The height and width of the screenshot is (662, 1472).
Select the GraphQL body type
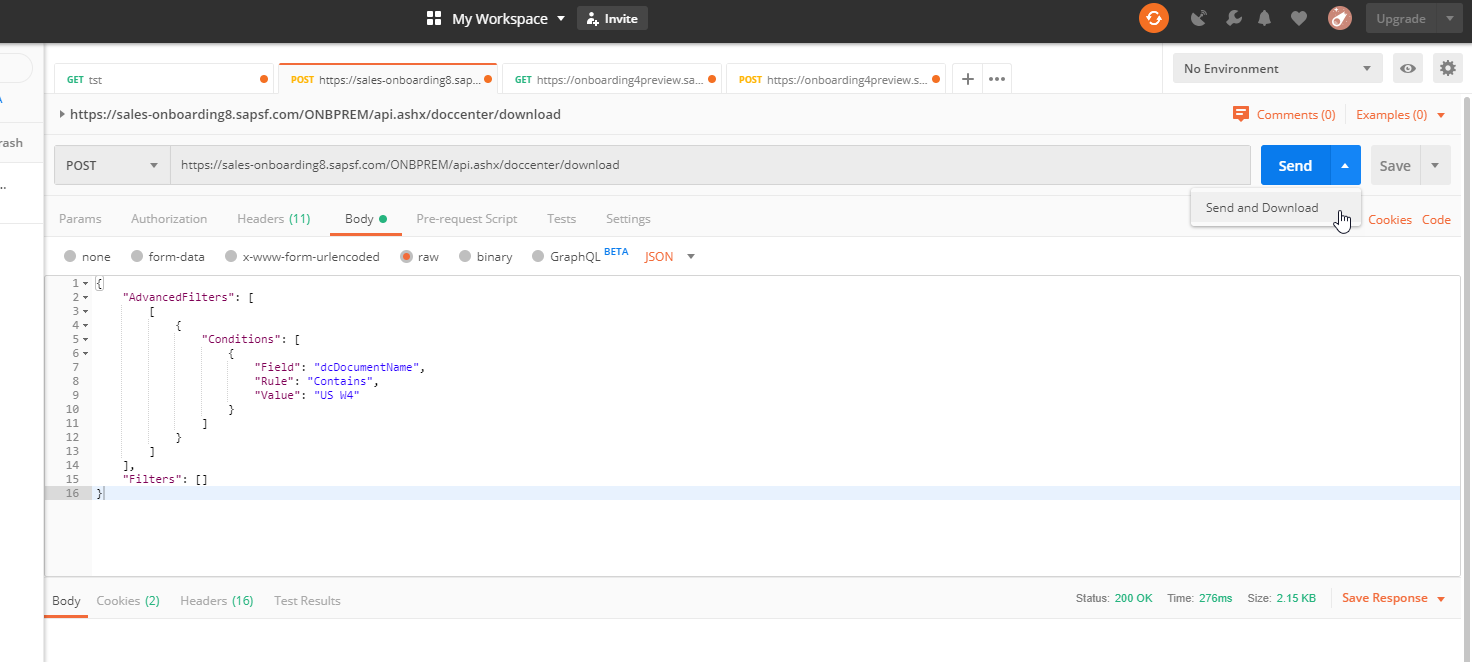pyautogui.click(x=539, y=257)
